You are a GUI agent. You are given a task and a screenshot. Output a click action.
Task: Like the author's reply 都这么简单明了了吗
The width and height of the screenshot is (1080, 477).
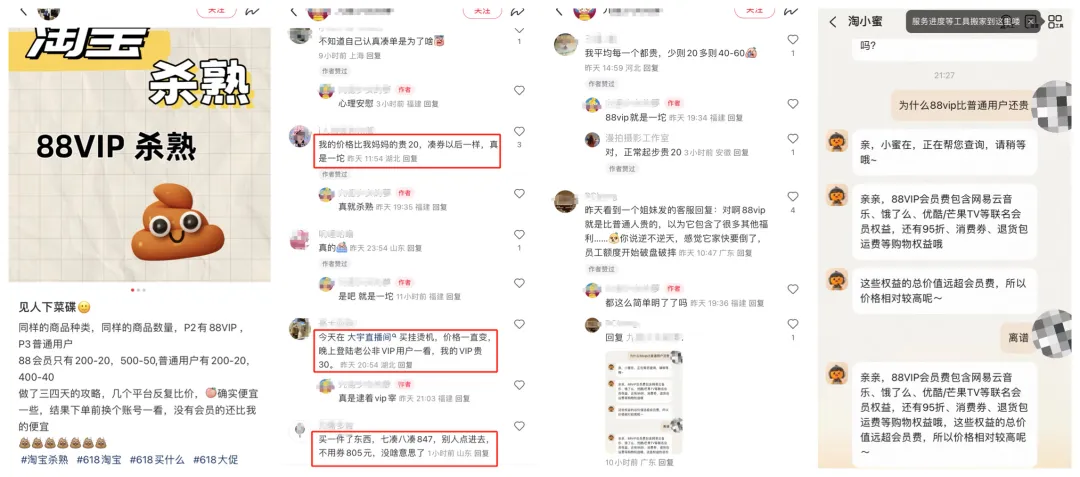[x=793, y=289]
